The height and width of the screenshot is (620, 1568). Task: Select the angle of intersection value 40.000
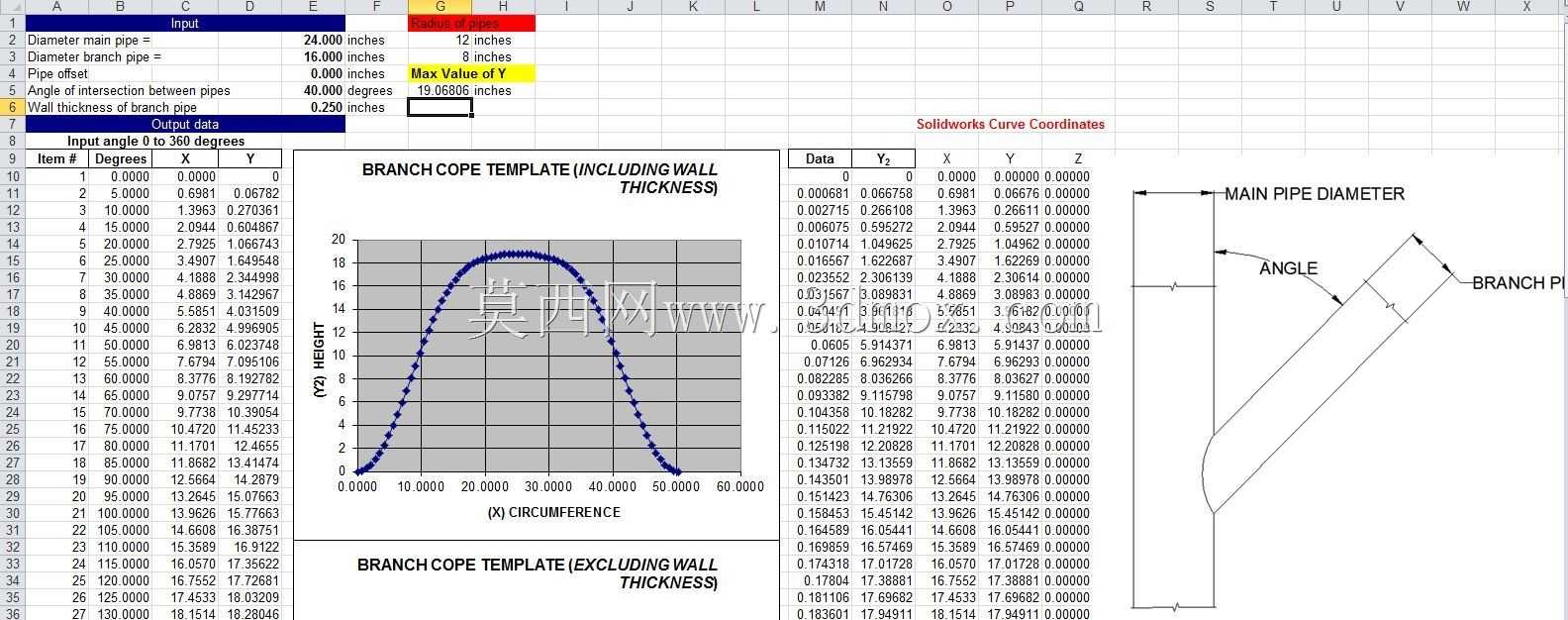[313, 91]
